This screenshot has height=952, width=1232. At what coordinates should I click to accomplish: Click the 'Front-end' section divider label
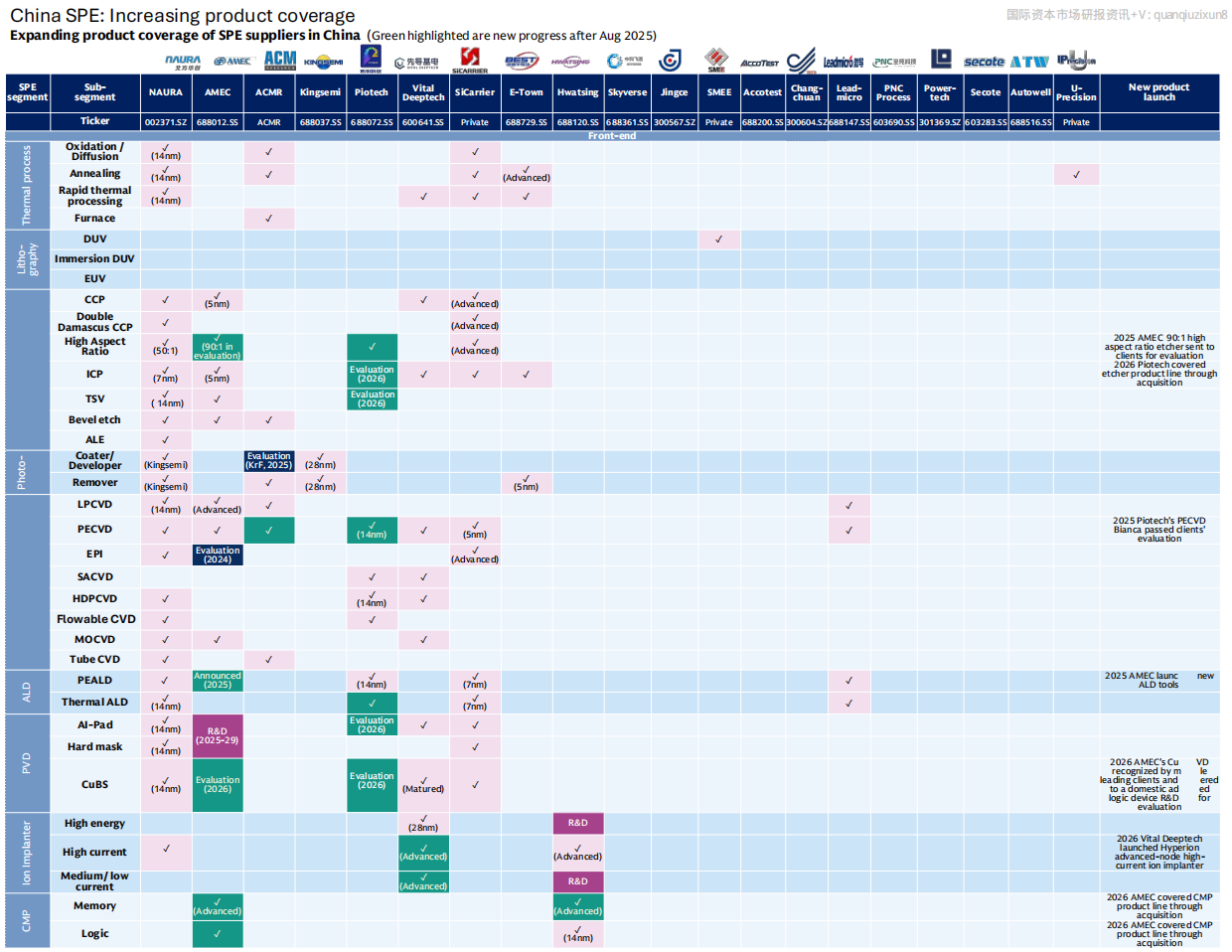612,136
